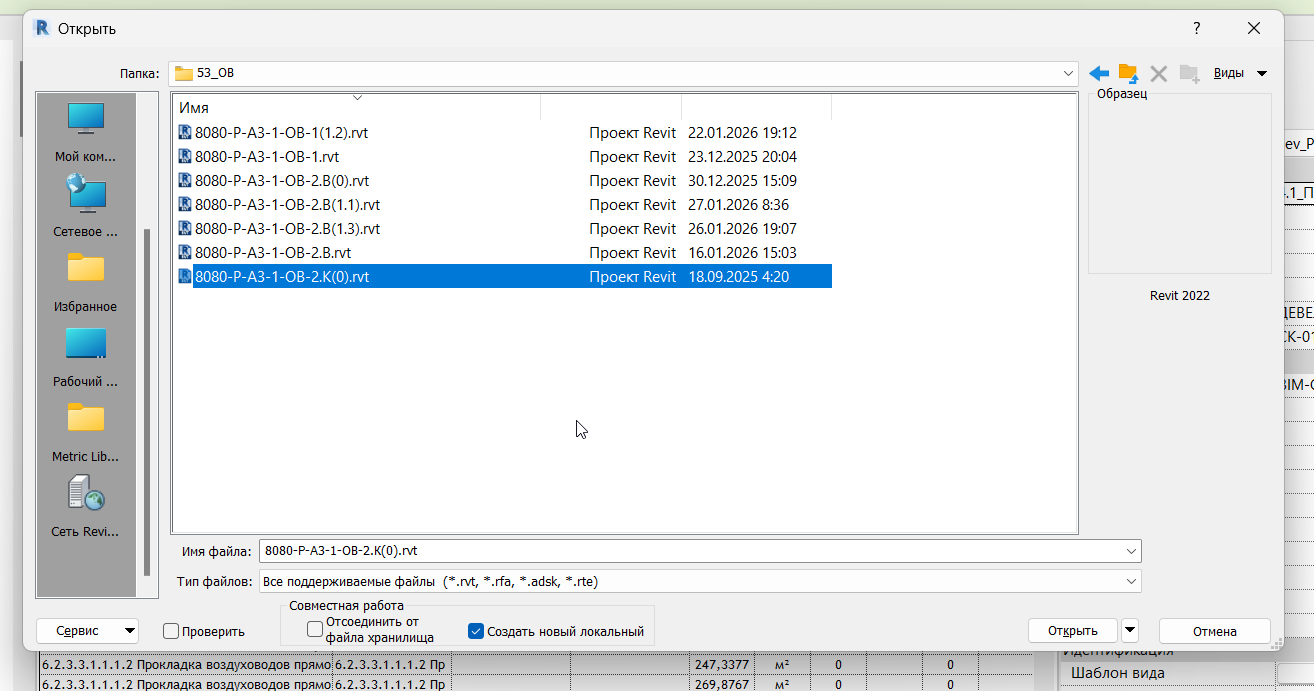Screen dimensions: 1314x691
Task: Click value 269,8767 in background schedule
Action: coord(720,683)
